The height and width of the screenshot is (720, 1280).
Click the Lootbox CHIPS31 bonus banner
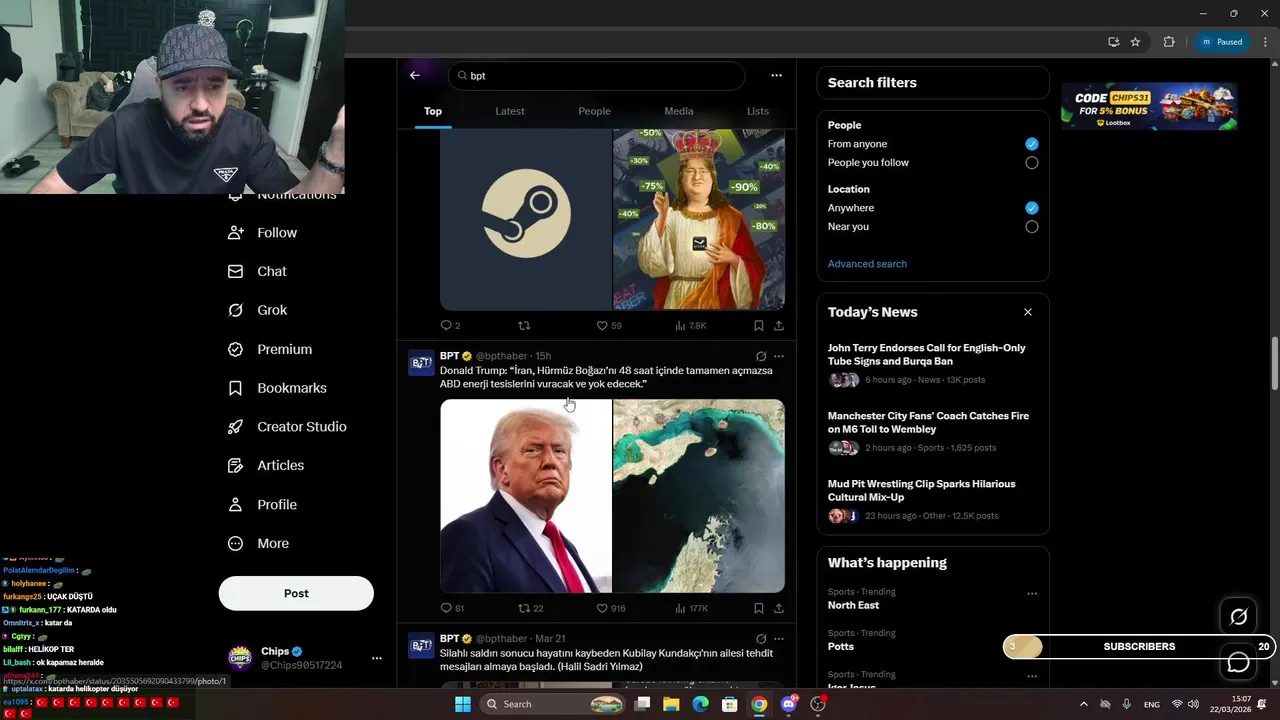[x=1149, y=107]
